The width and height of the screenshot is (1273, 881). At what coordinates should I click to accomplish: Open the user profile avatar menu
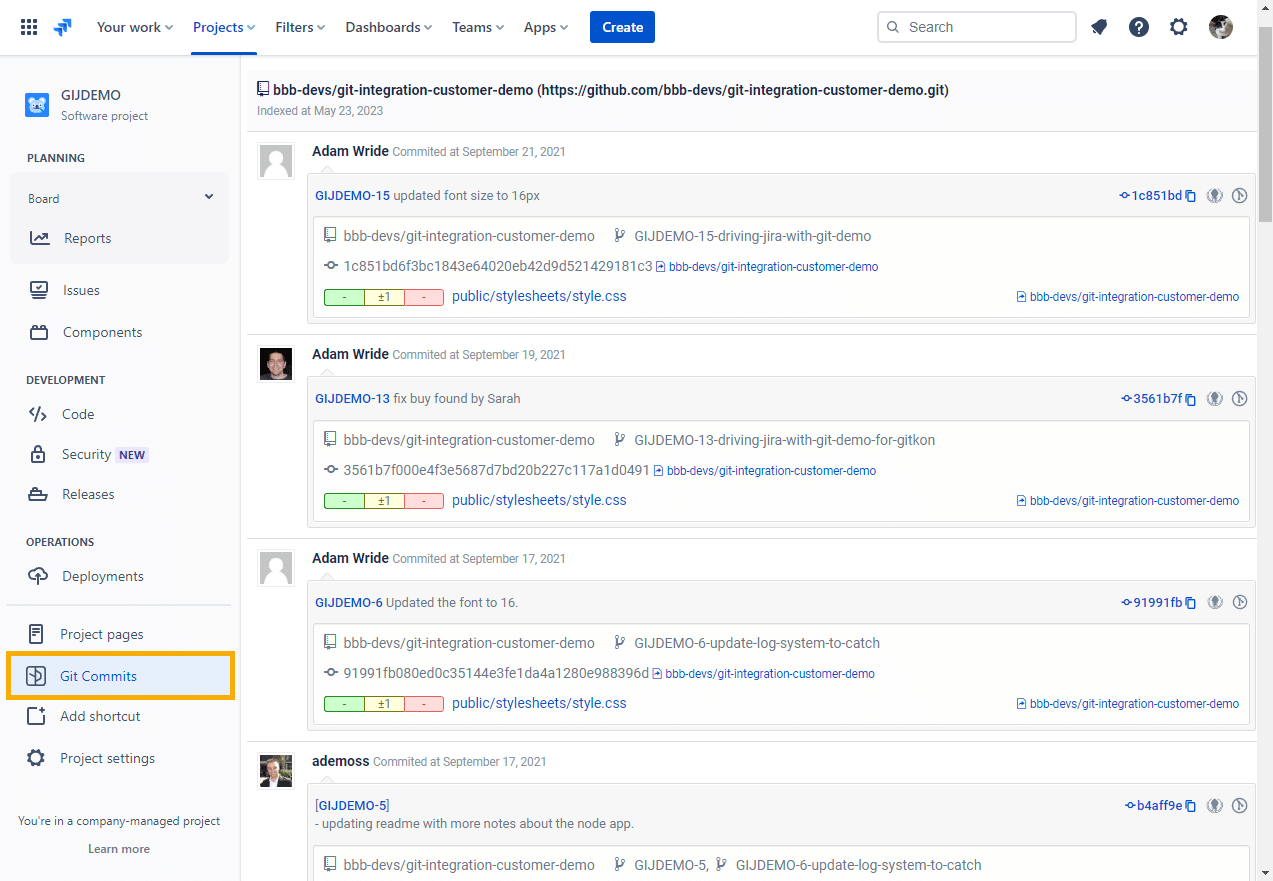pyautogui.click(x=1220, y=27)
